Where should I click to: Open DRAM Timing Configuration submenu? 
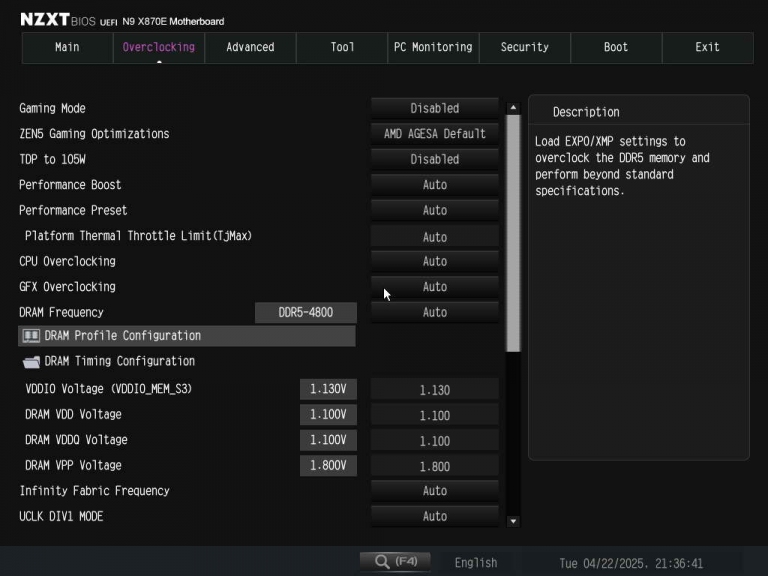(x=187, y=361)
